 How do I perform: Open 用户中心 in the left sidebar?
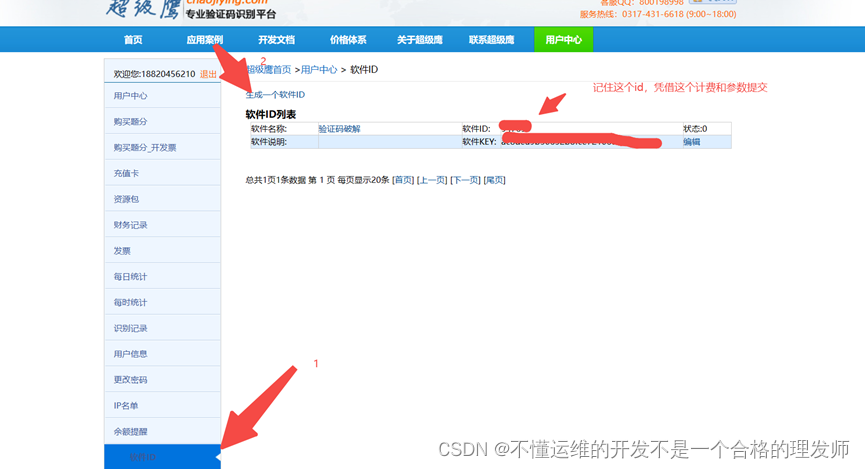click(x=162, y=95)
